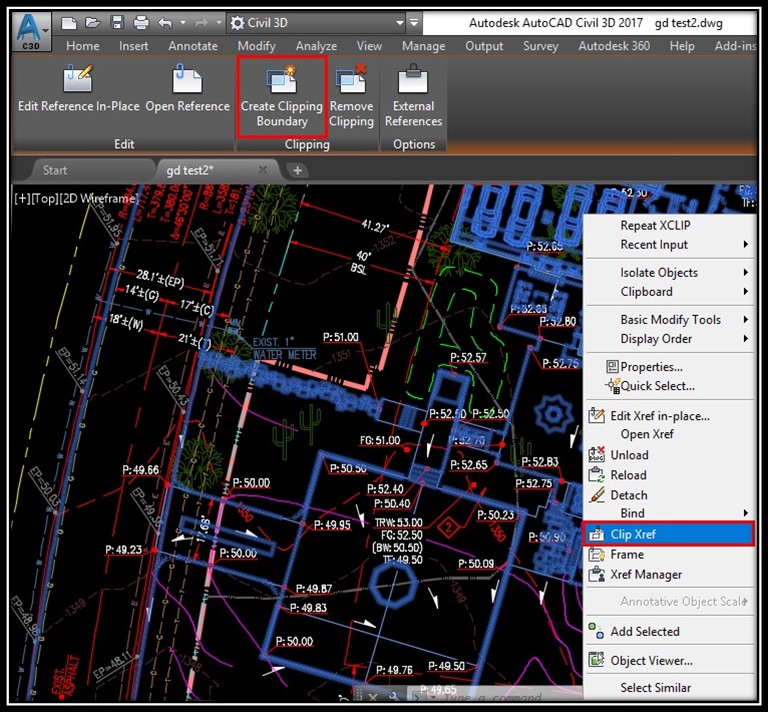Screen dimensions: 768x712
Task: Redo the last undone action
Action: tap(201, 23)
